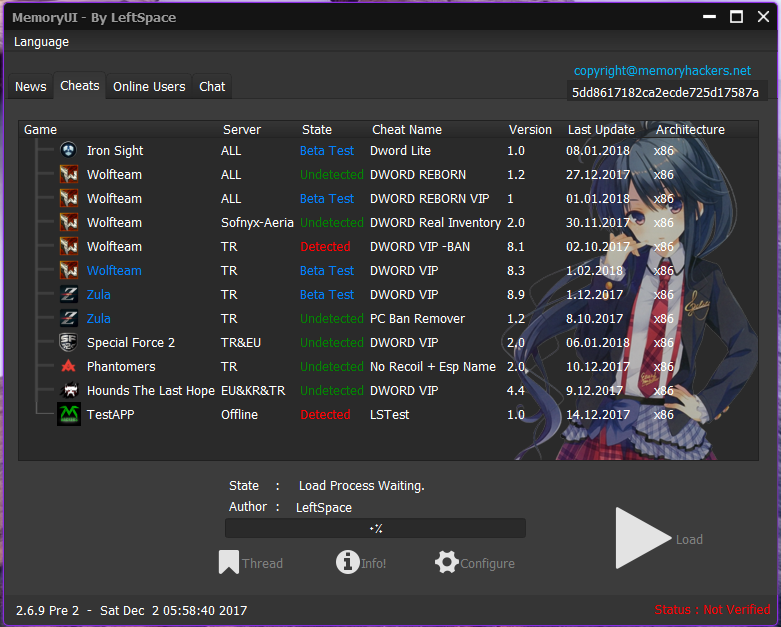Click the DWORD REBORN VIP cheat name

[x=429, y=199]
